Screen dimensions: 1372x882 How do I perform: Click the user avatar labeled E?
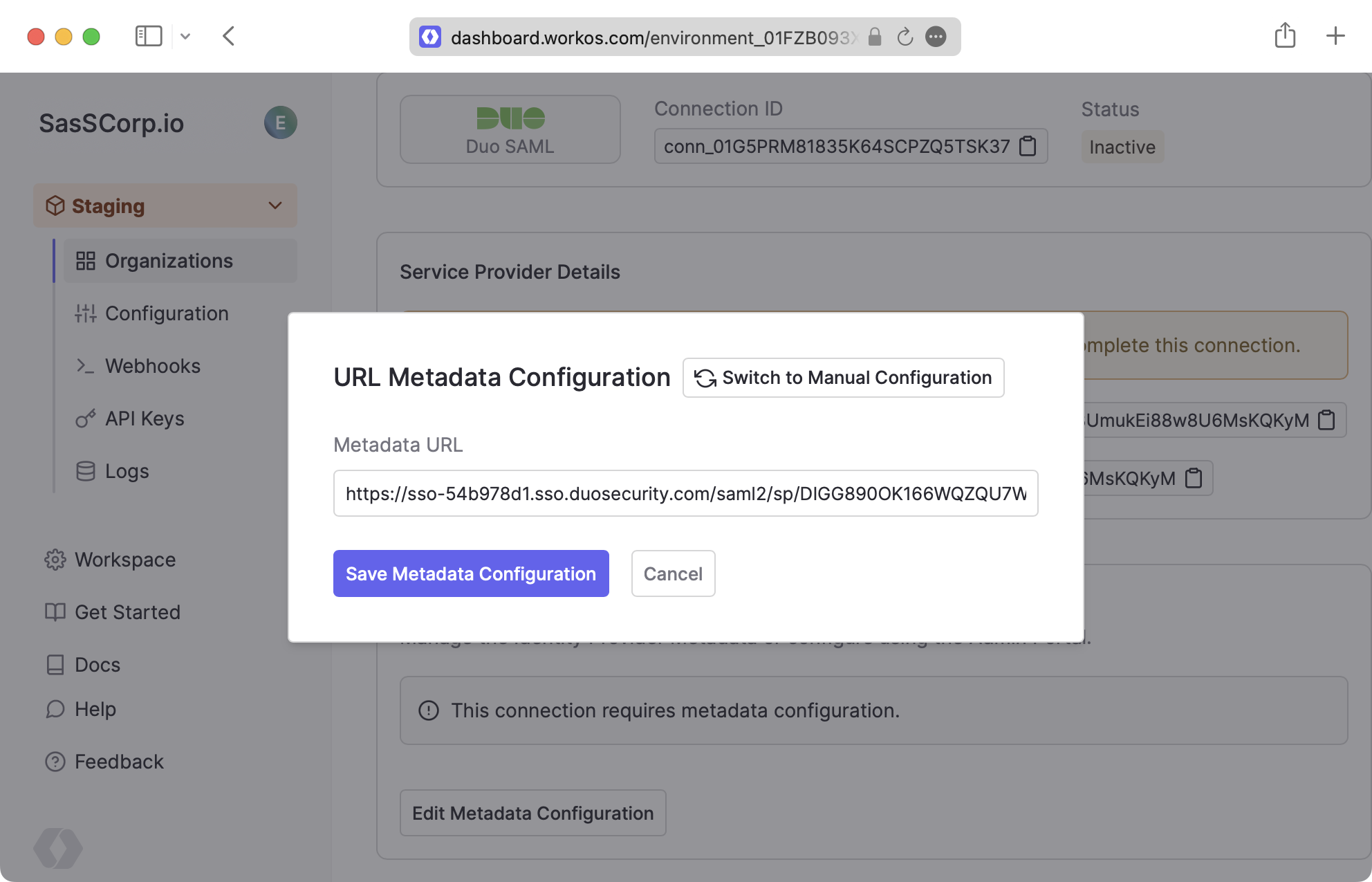coord(280,123)
